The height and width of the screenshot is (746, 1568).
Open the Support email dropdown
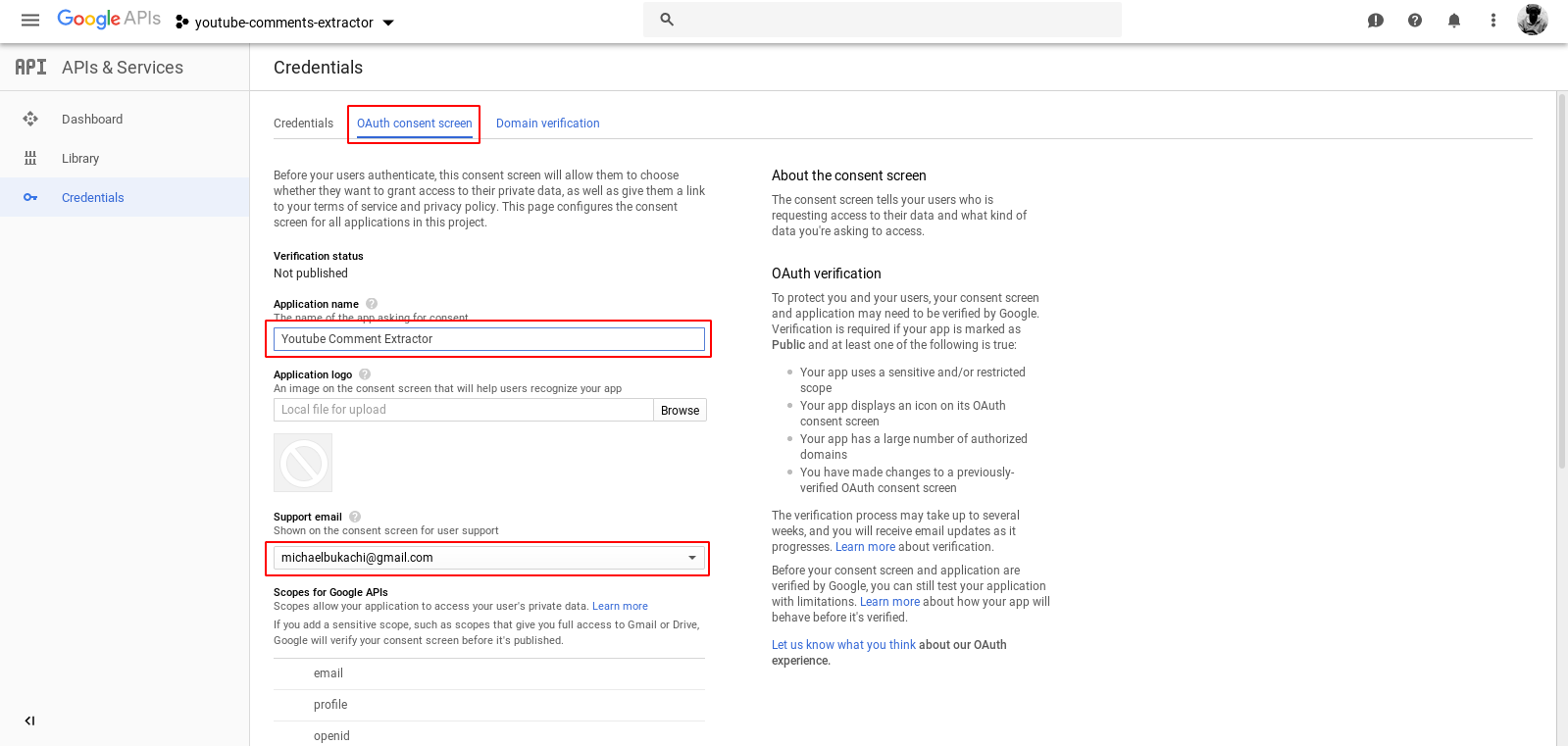[488, 558]
